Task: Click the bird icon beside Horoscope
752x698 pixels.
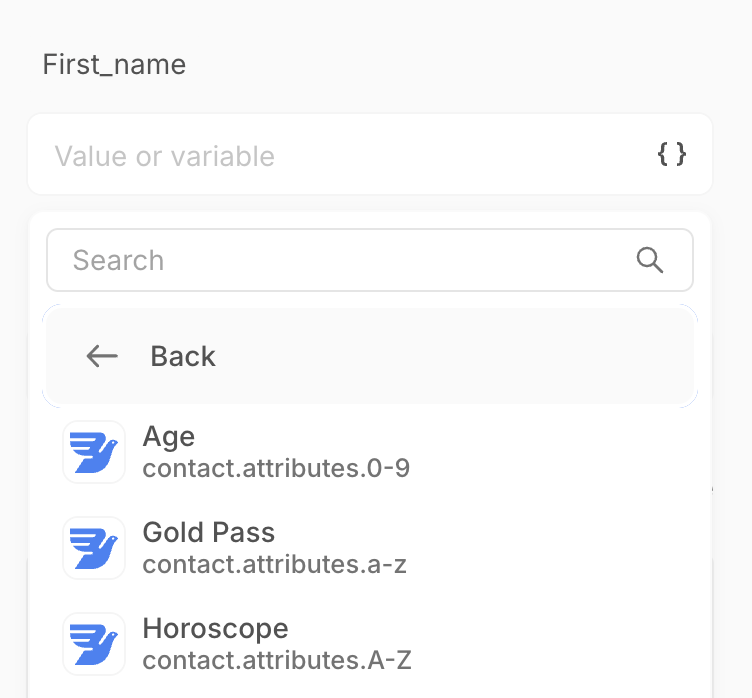Action: pyautogui.click(x=94, y=644)
